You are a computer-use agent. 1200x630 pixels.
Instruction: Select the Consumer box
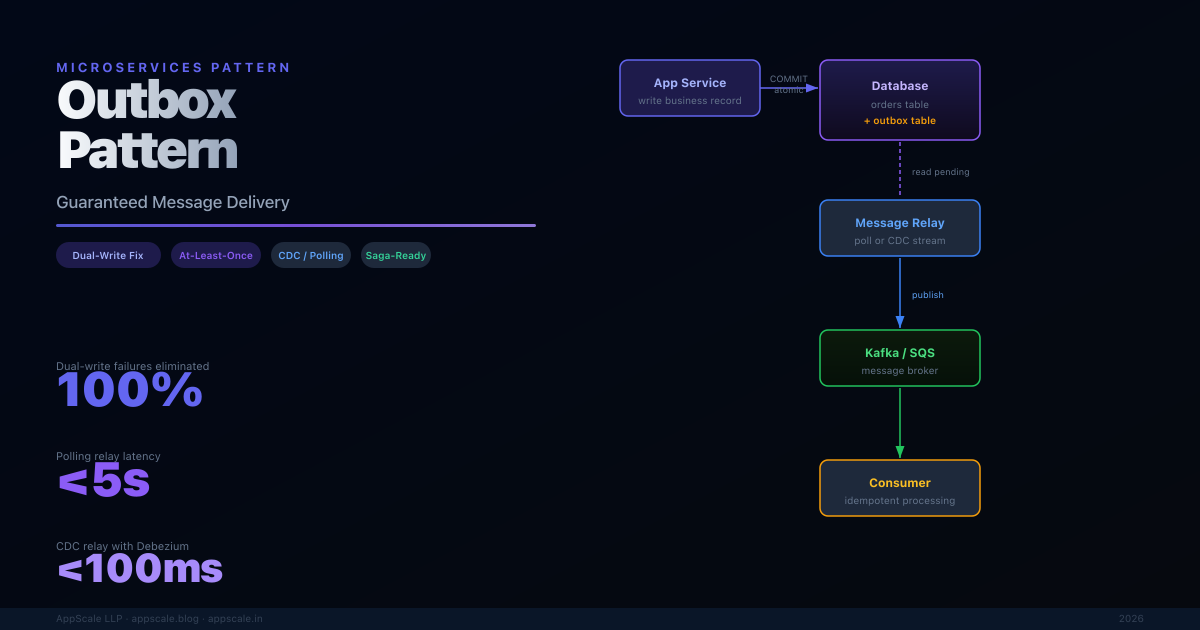(x=900, y=488)
